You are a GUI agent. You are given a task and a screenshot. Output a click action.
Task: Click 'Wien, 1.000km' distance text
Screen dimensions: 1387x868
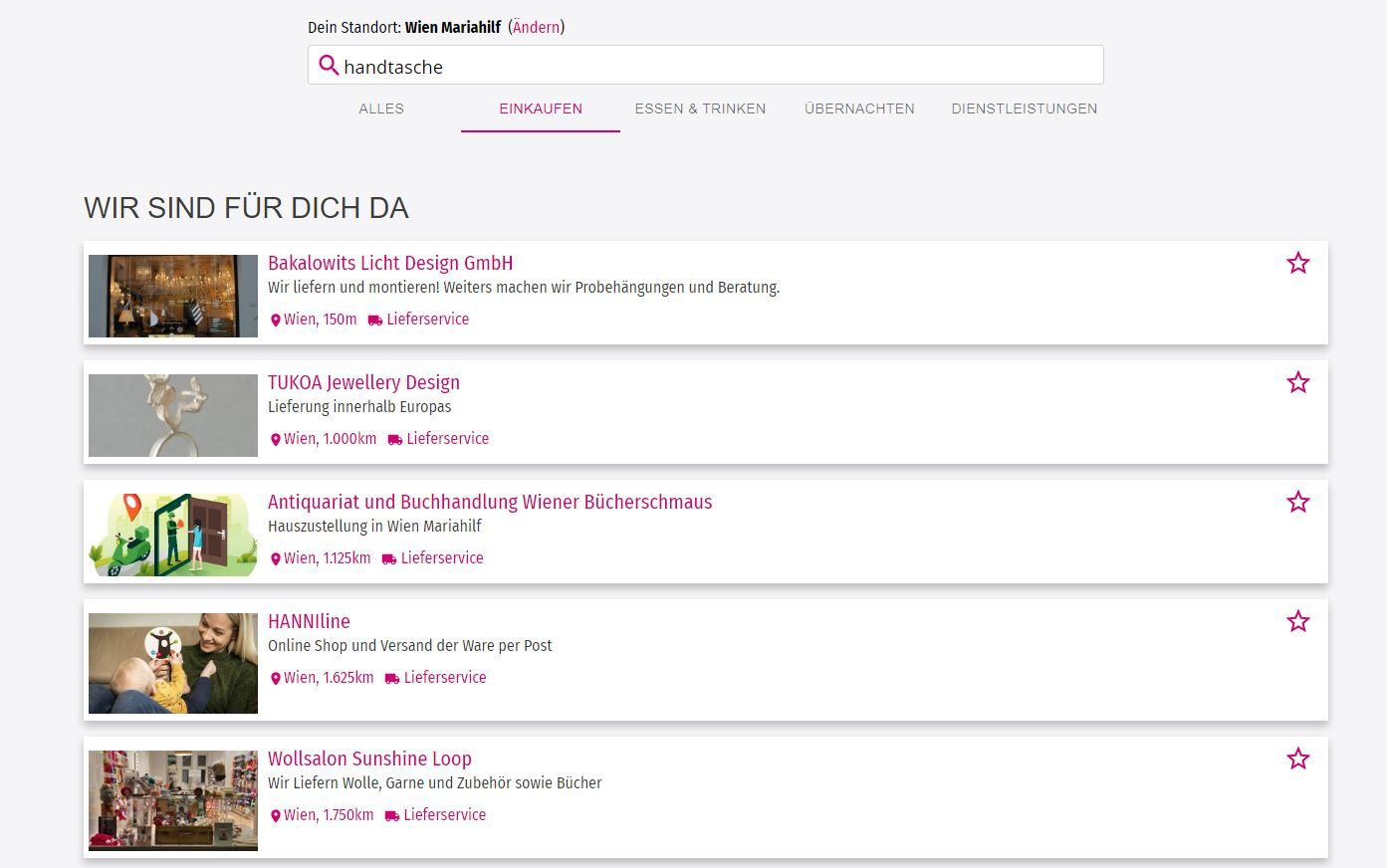coord(330,439)
